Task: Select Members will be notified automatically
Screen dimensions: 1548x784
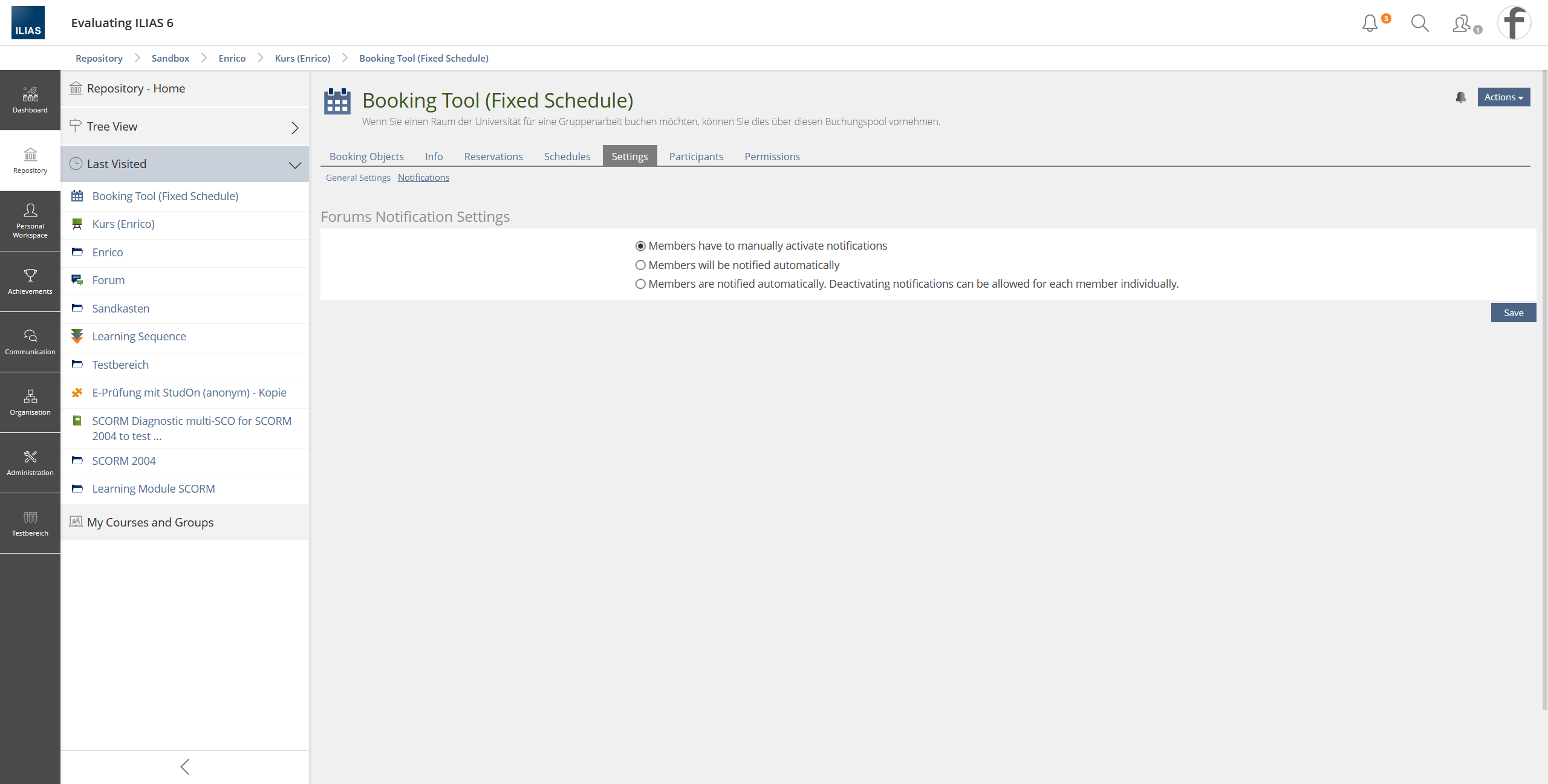Action: point(640,265)
